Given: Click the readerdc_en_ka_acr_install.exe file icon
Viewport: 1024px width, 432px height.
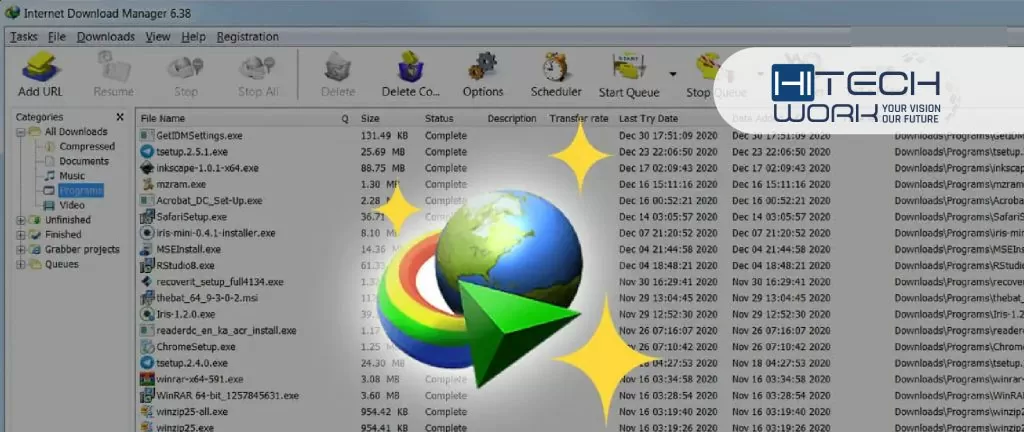Looking at the screenshot, I should [x=147, y=330].
